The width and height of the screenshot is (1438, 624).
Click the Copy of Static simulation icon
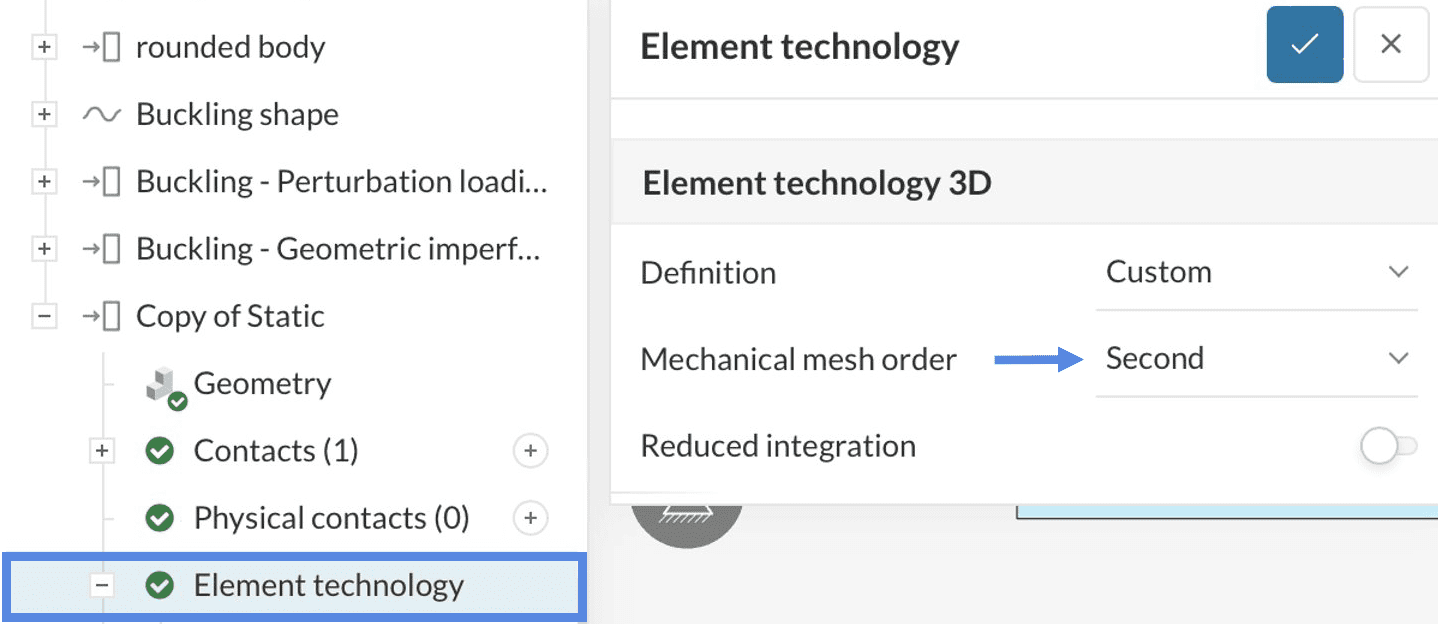point(101,316)
